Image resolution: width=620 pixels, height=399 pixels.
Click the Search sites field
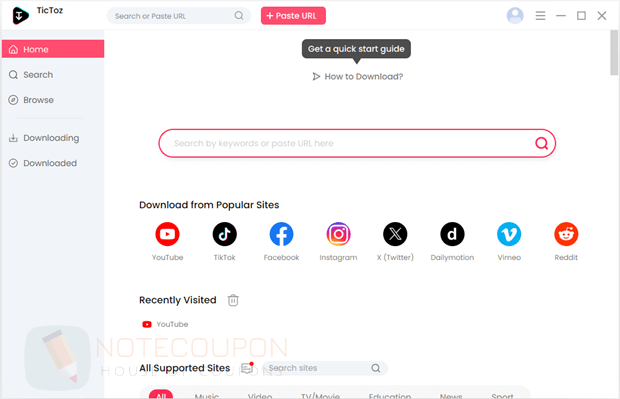(324, 368)
